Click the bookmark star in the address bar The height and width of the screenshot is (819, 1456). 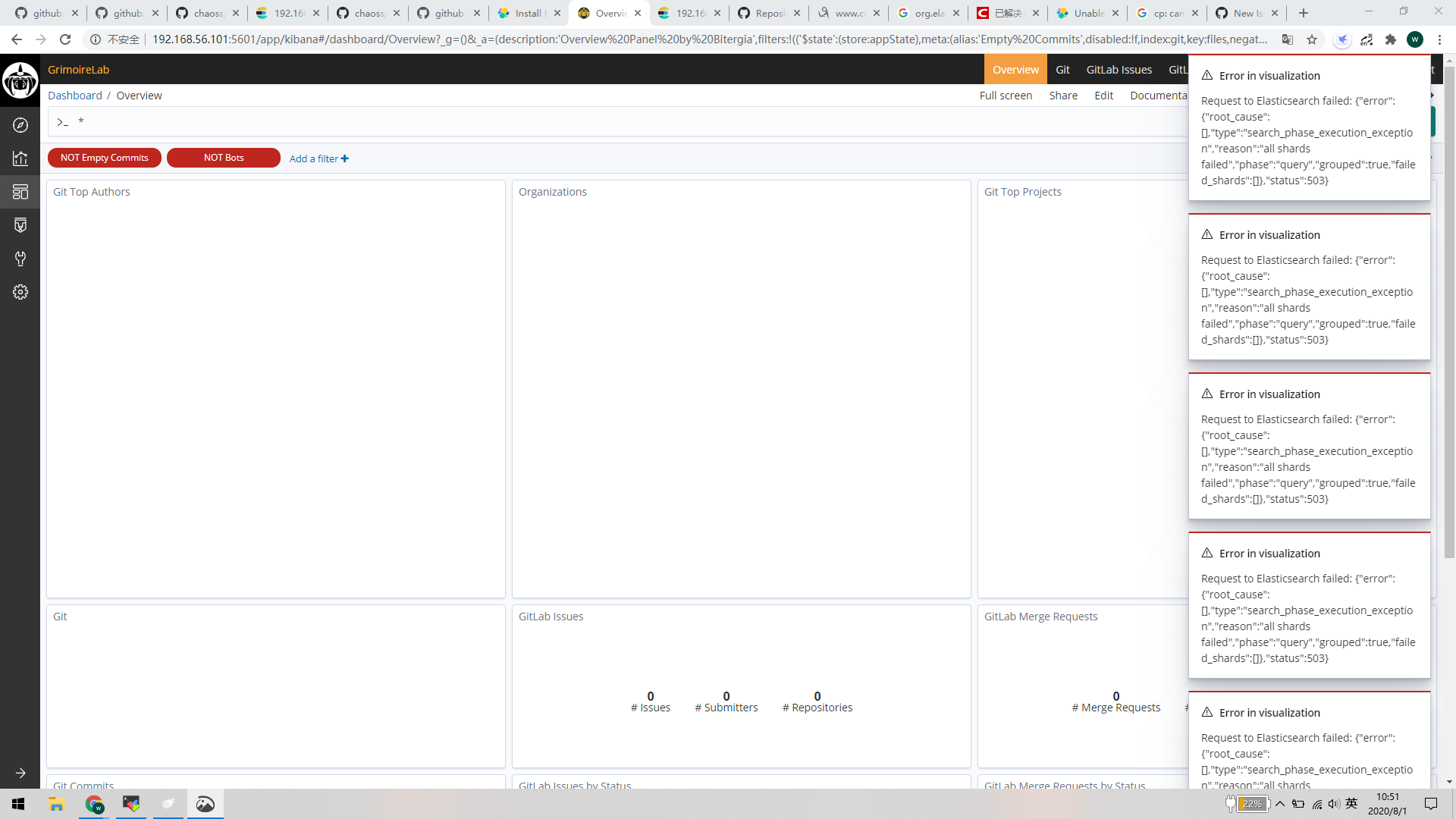[x=1313, y=39]
